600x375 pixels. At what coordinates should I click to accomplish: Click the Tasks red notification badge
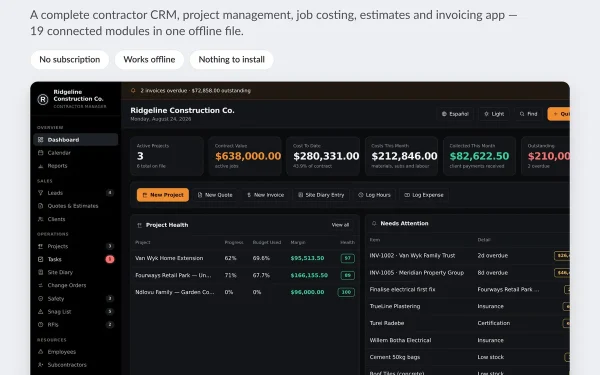click(110, 259)
